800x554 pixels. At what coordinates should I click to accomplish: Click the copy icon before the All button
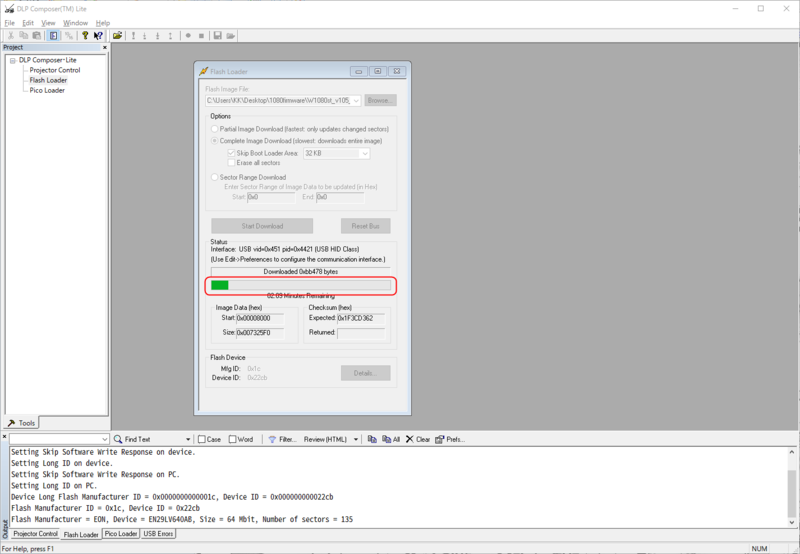[372, 439]
